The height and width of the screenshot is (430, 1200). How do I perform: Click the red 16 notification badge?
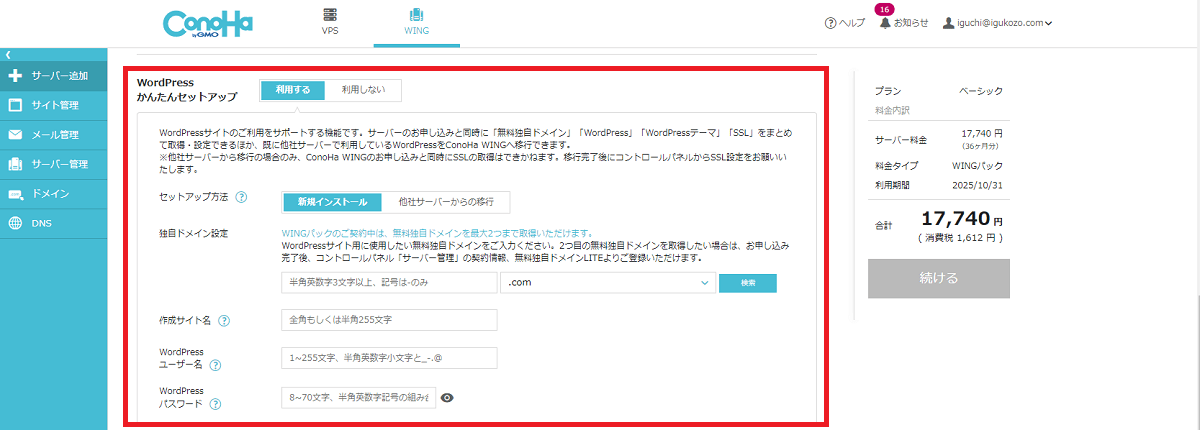(884, 9)
